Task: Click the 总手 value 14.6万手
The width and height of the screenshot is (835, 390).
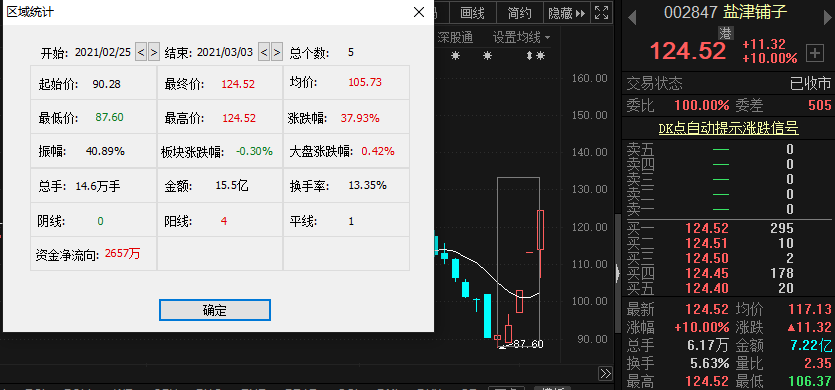Action: click(x=98, y=186)
